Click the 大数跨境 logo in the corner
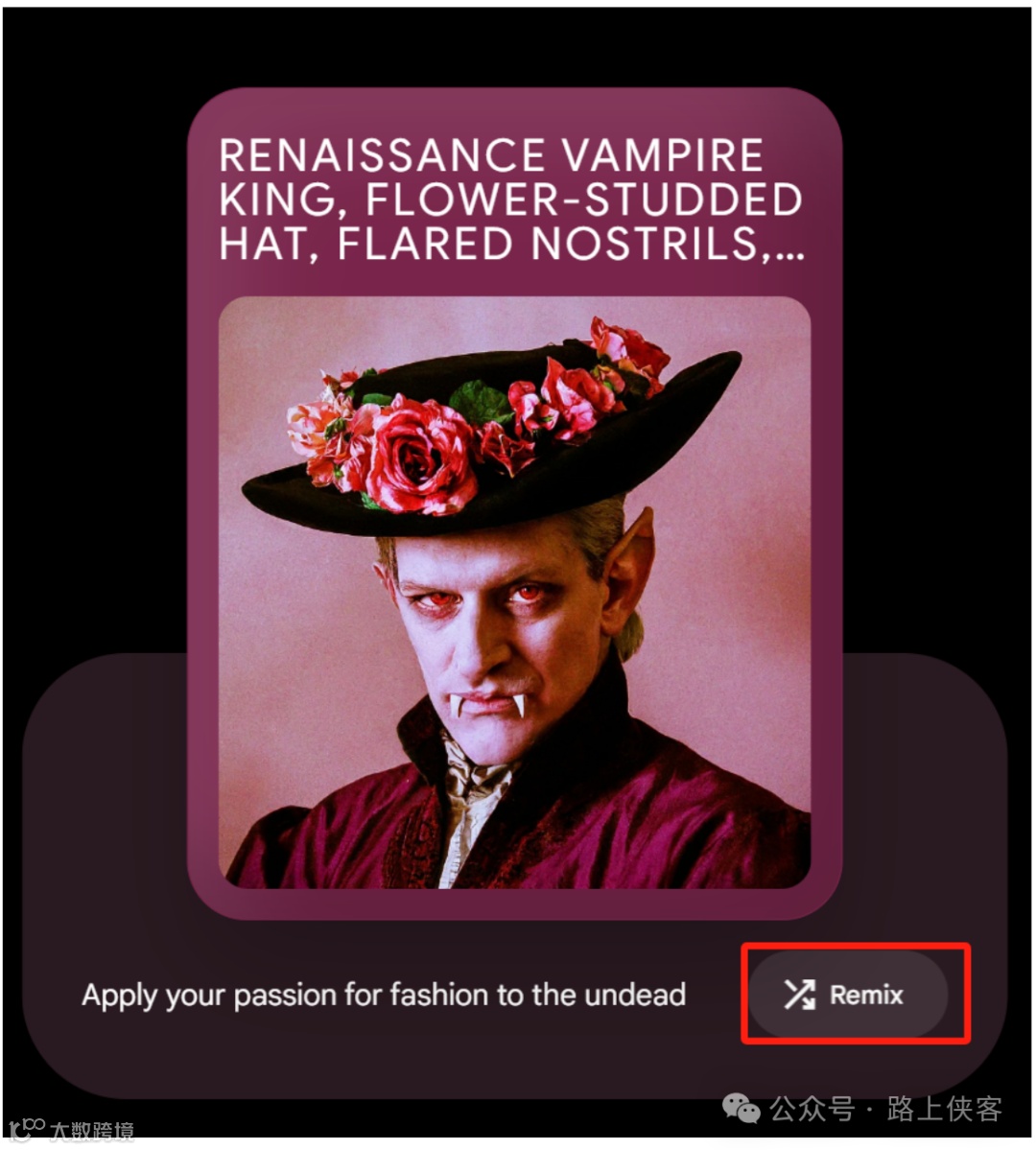 coord(71,1130)
